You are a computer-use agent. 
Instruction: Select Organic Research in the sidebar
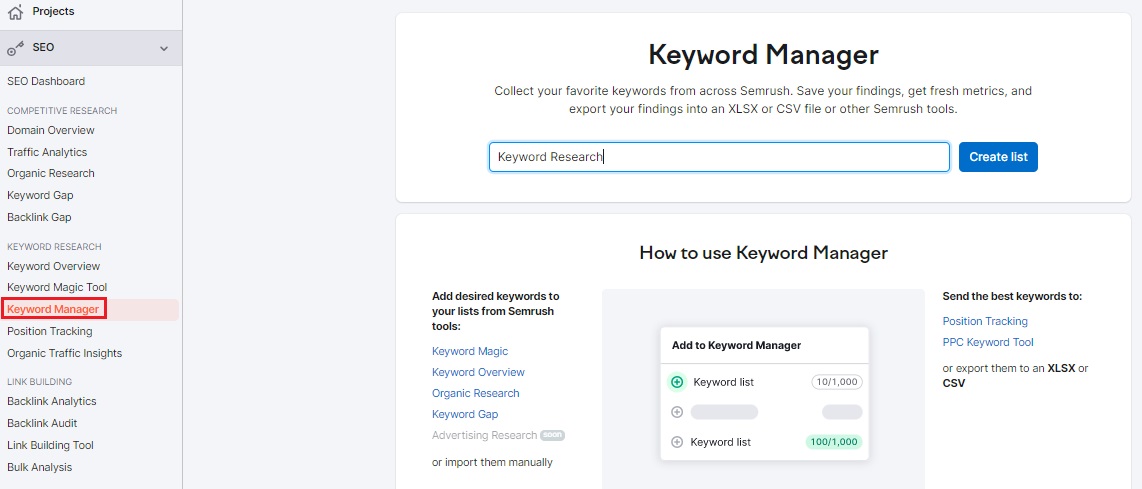51,173
